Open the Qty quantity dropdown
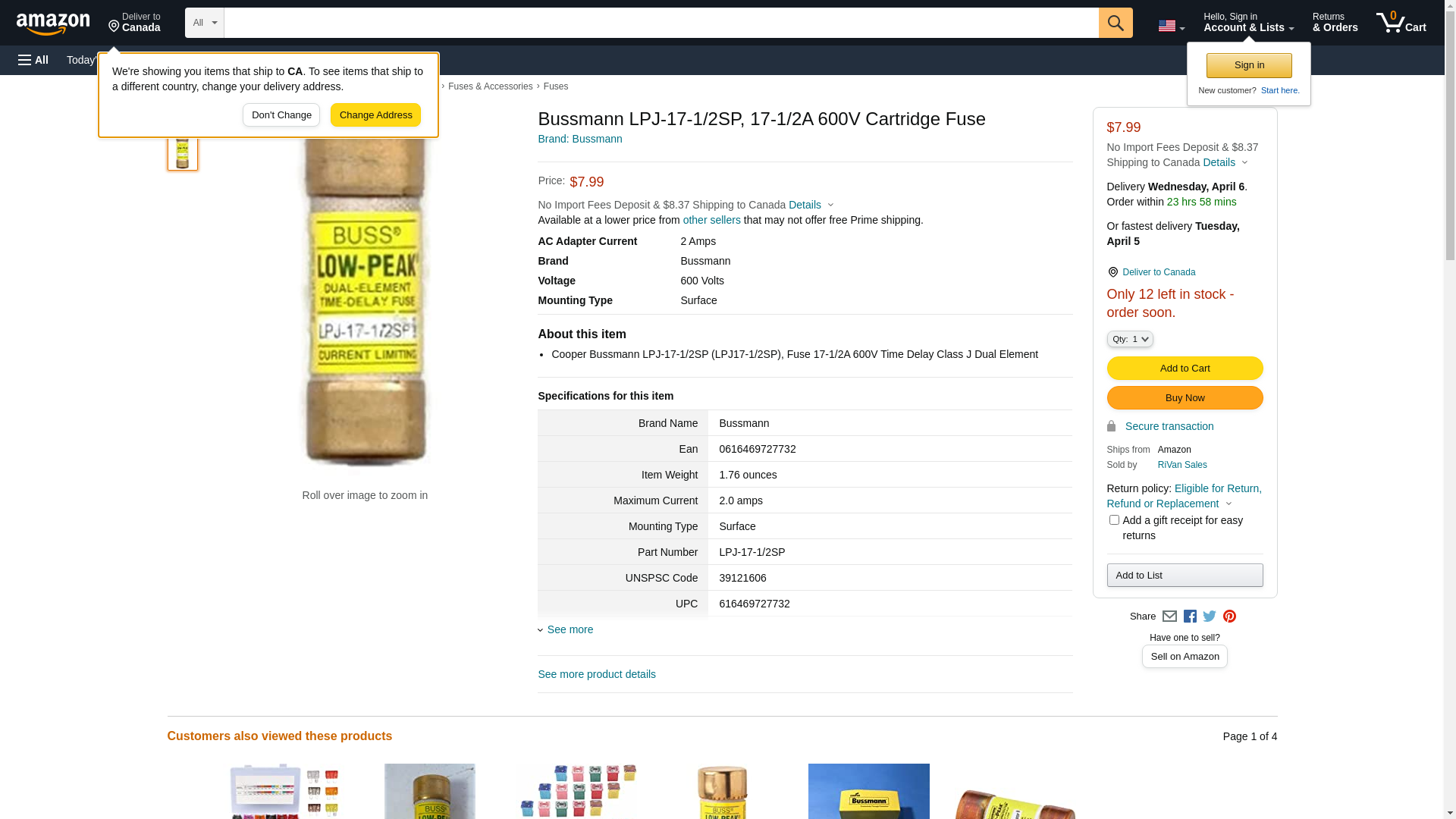 (x=1130, y=339)
